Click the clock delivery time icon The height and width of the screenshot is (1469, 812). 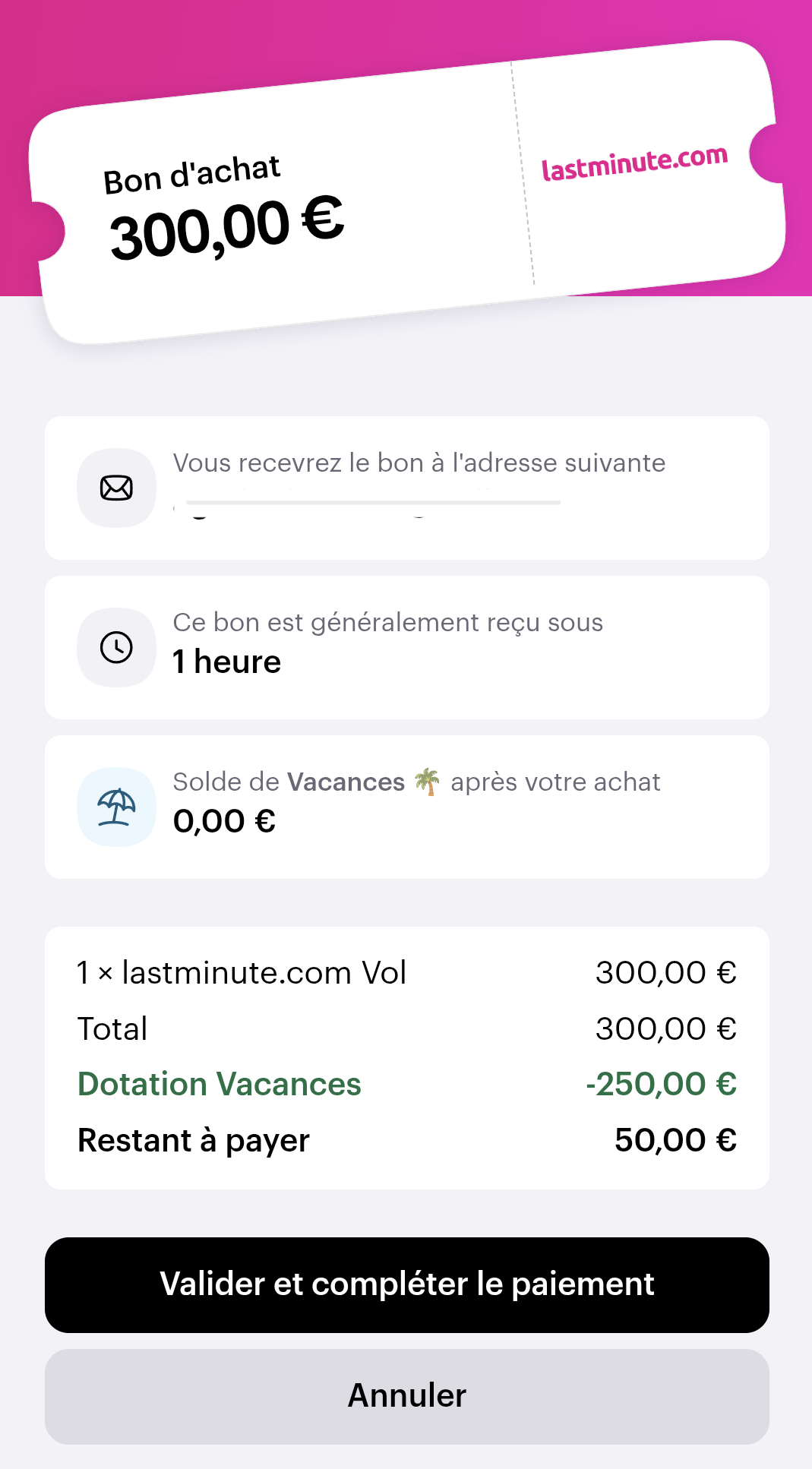116,647
